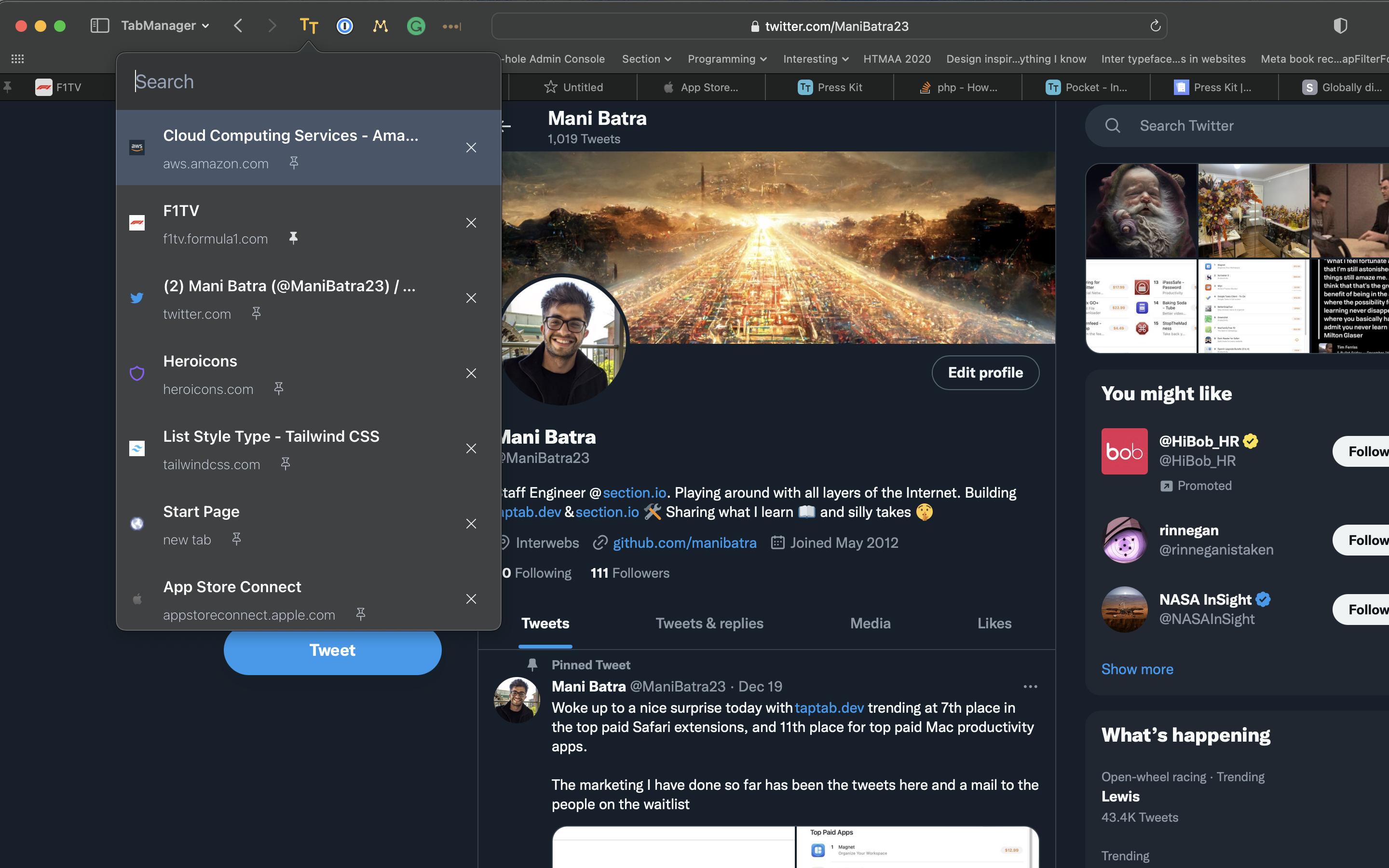This screenshot has height=868, width=1389.
Task: Open the Interesting bookmarks folder dropdown
Action: point(816,58)
